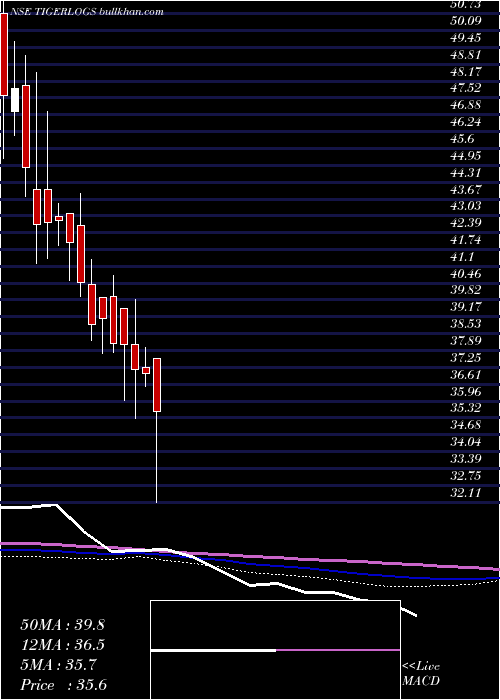Click the 33.39 price axis label
The image size is (500, 700).
[x=466, y=460]
